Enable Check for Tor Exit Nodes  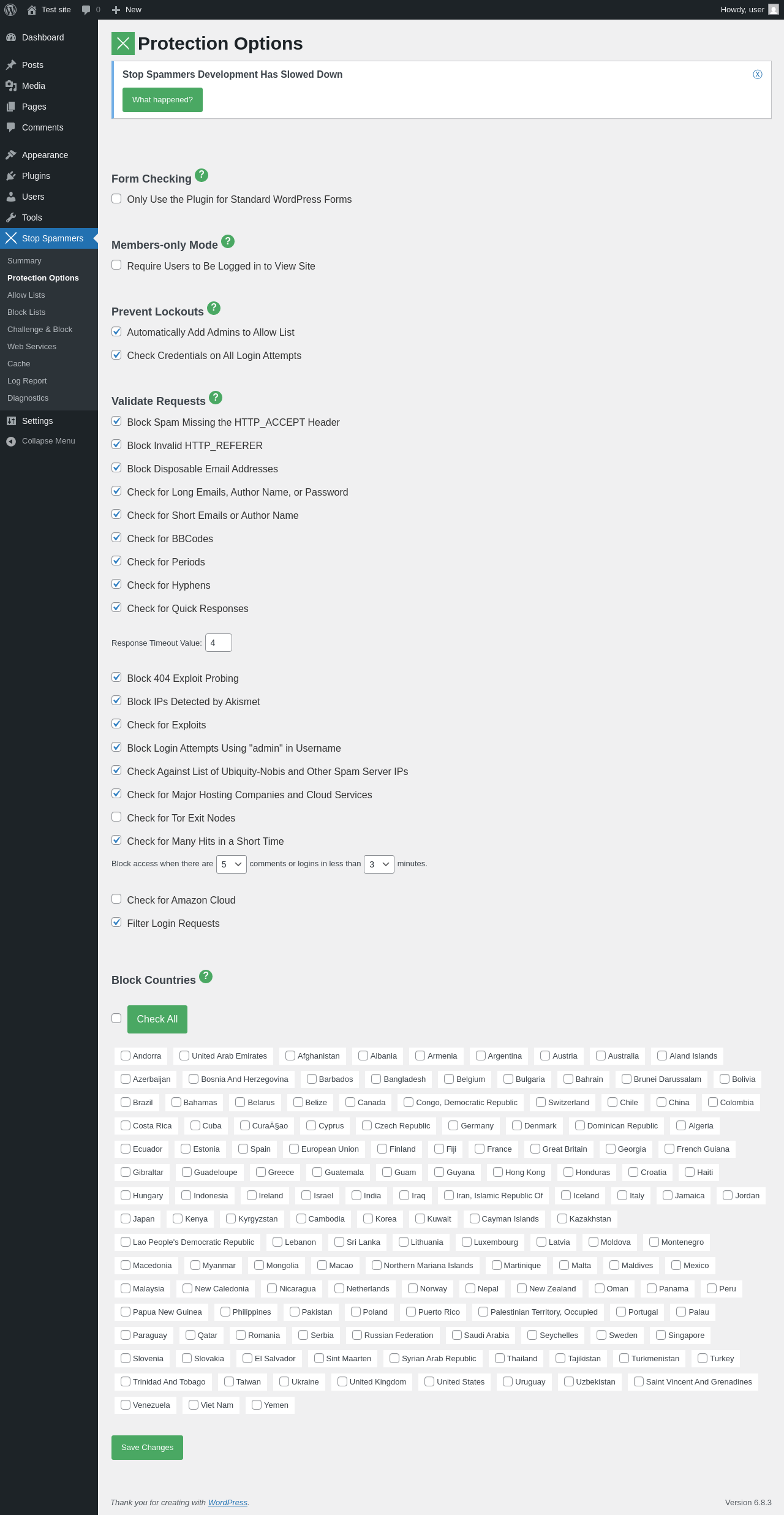116,817
